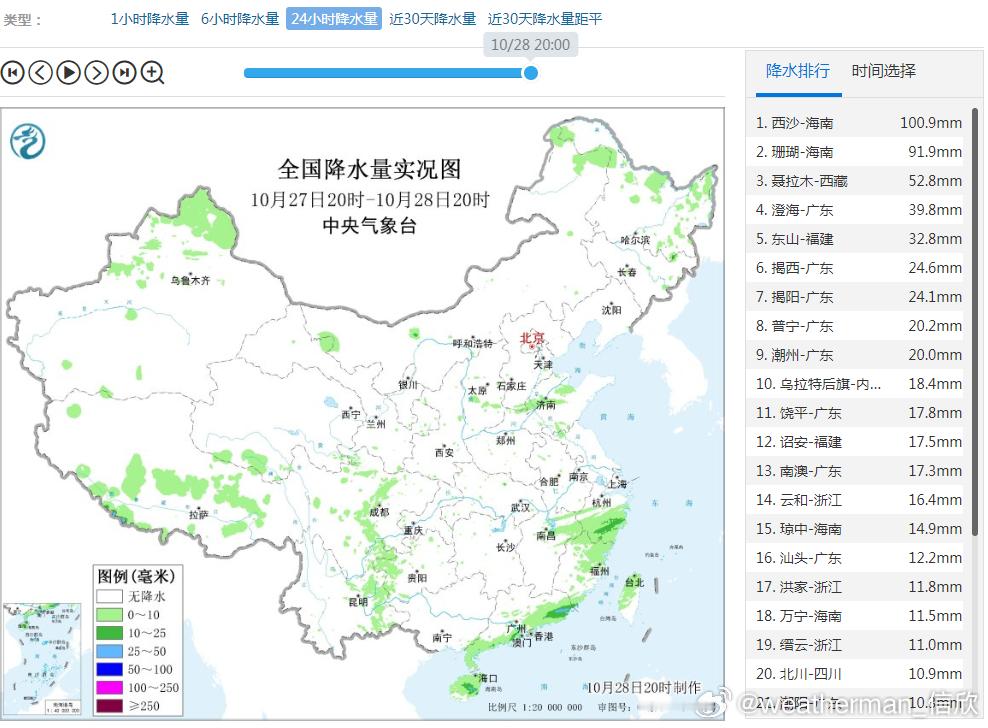The image size is (988, 728).
Task: Select 24小时降水量 type
Action: point(334,19)
